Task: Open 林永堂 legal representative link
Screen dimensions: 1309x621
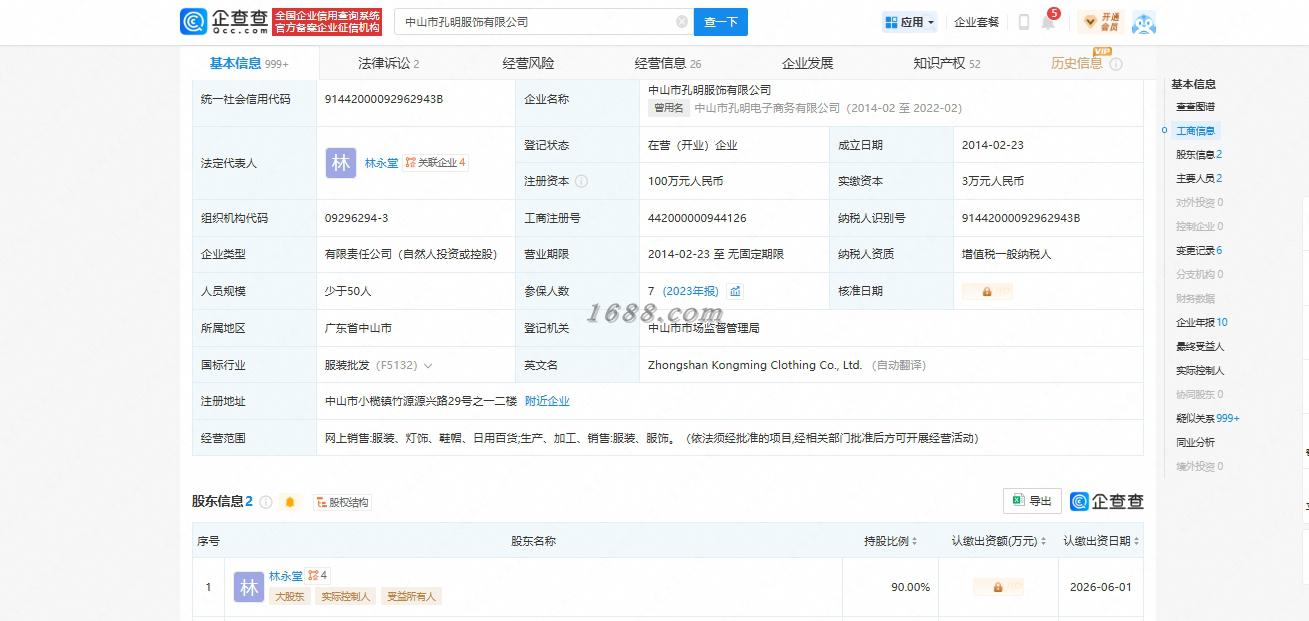Action: coord(381,163)
